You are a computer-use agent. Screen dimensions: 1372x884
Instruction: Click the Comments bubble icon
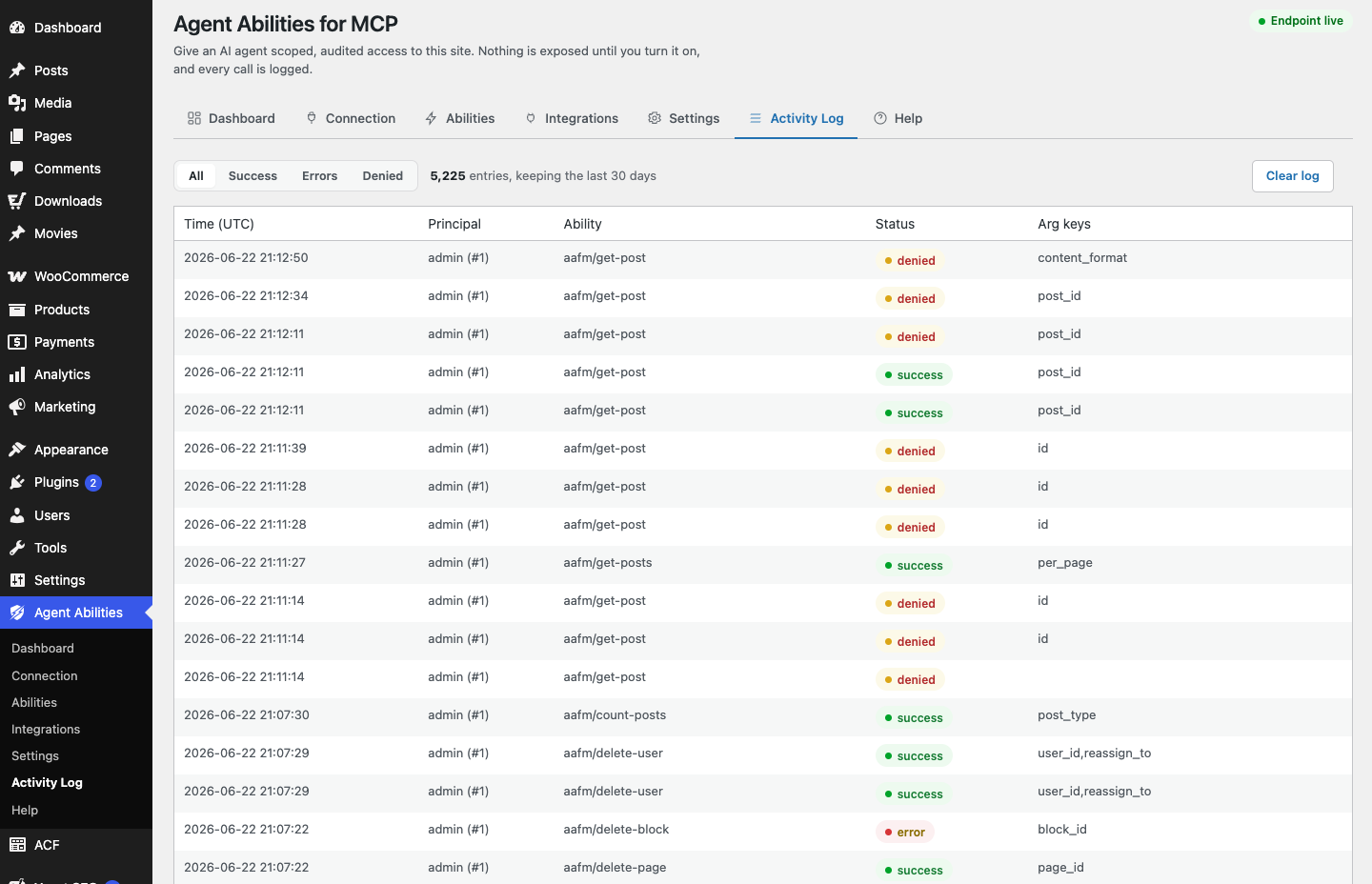click(17, 169)
